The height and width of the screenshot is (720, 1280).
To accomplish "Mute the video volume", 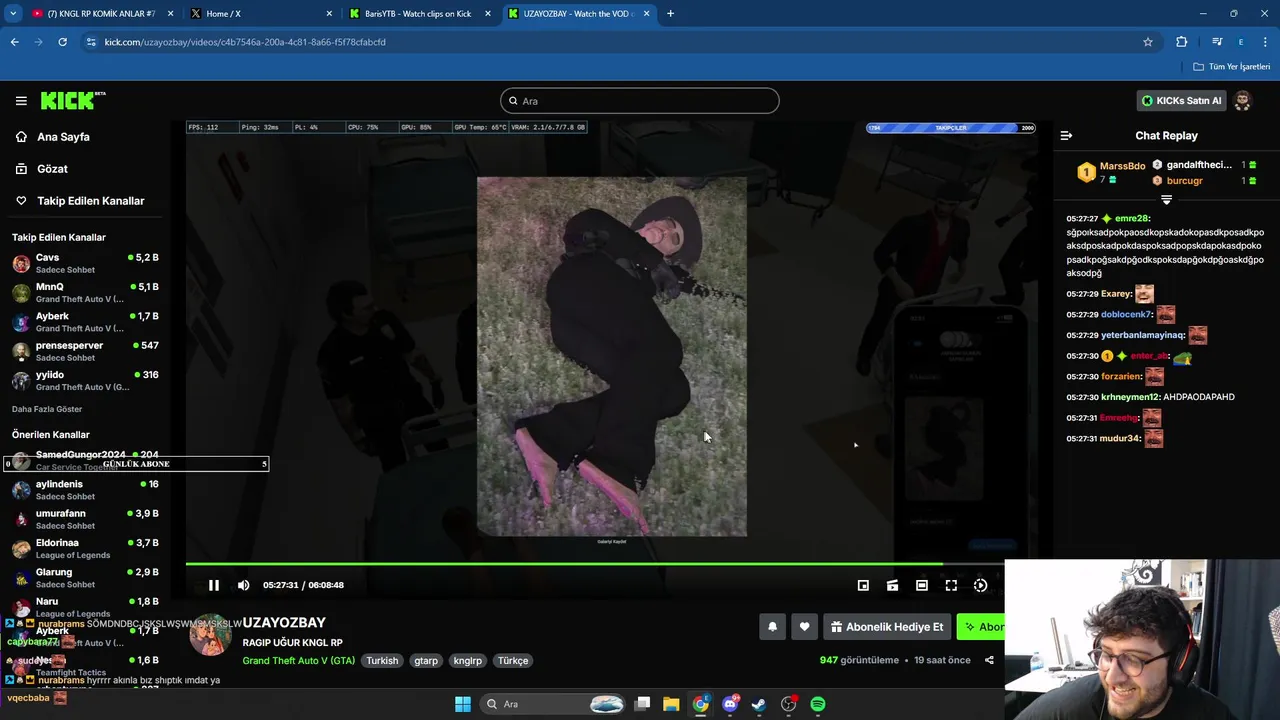I will pos(244,585).
